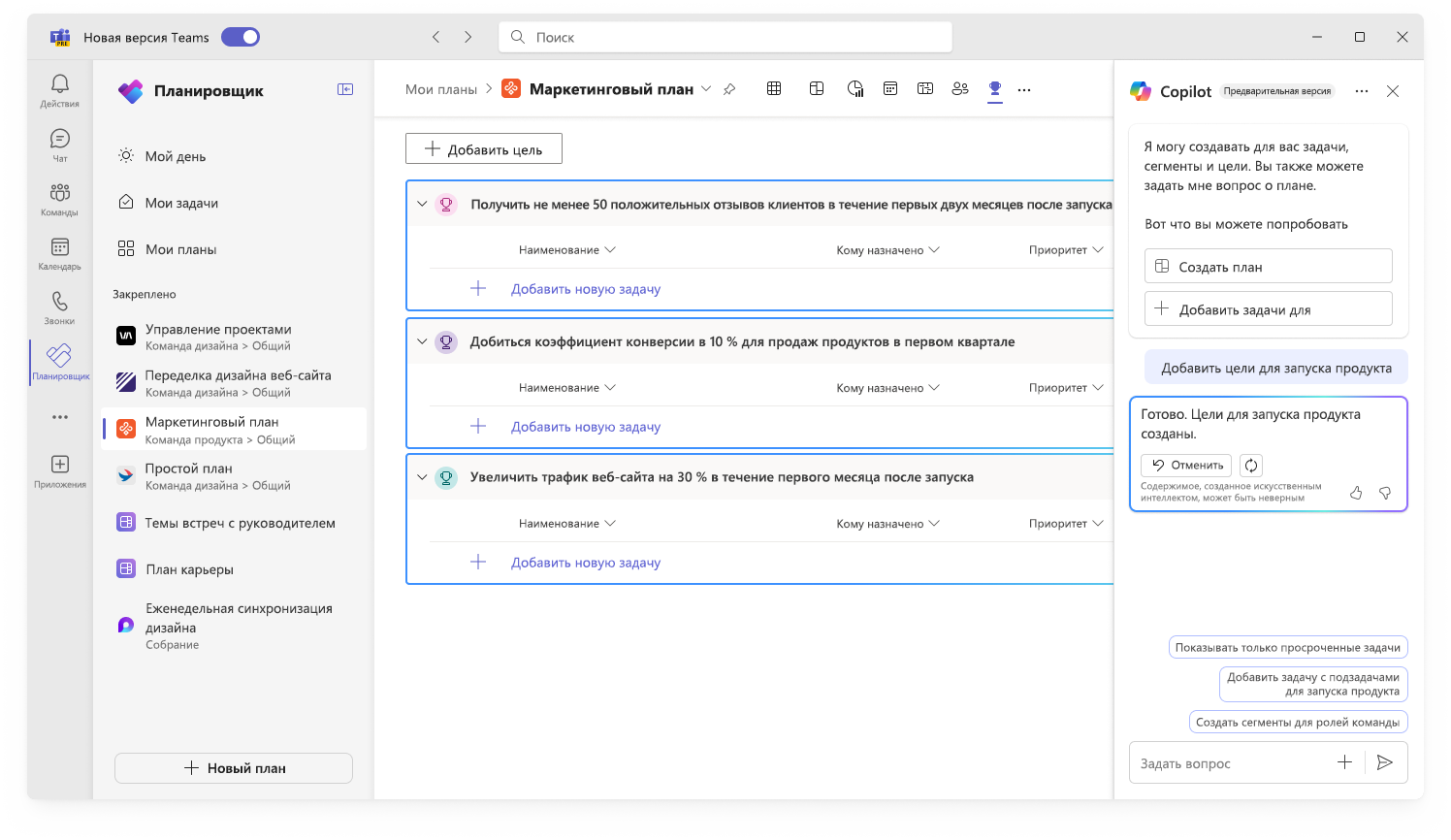
Task: Open People view icon
Action: tap(960, 88)
